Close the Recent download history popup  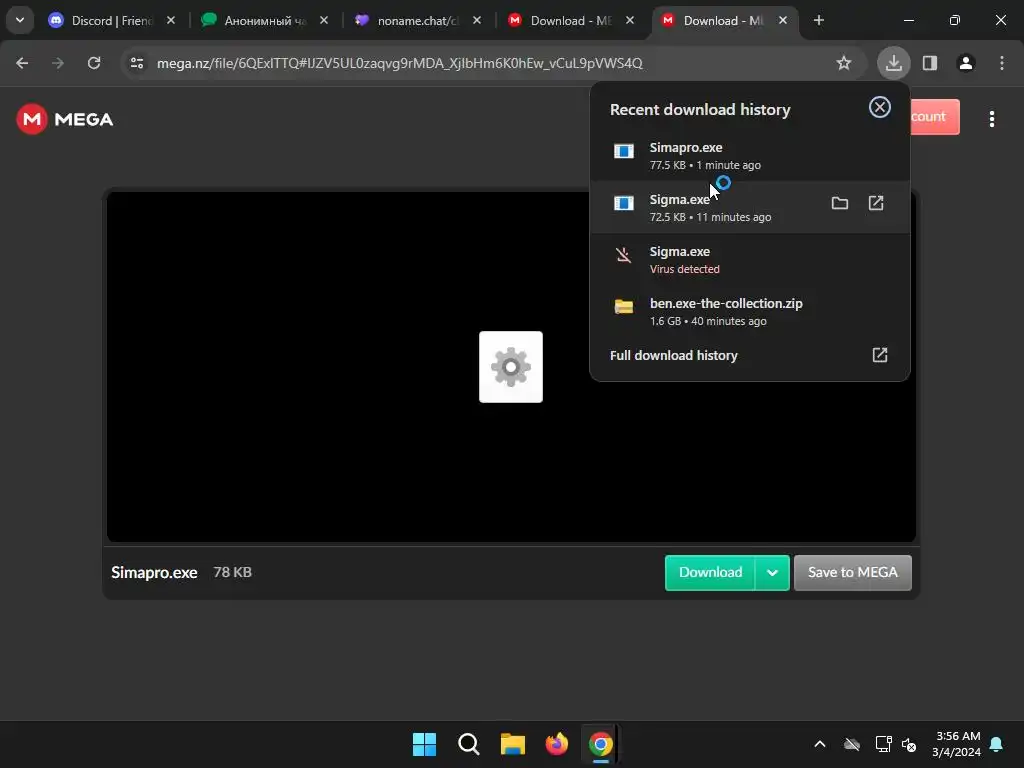tap(880, 107)
